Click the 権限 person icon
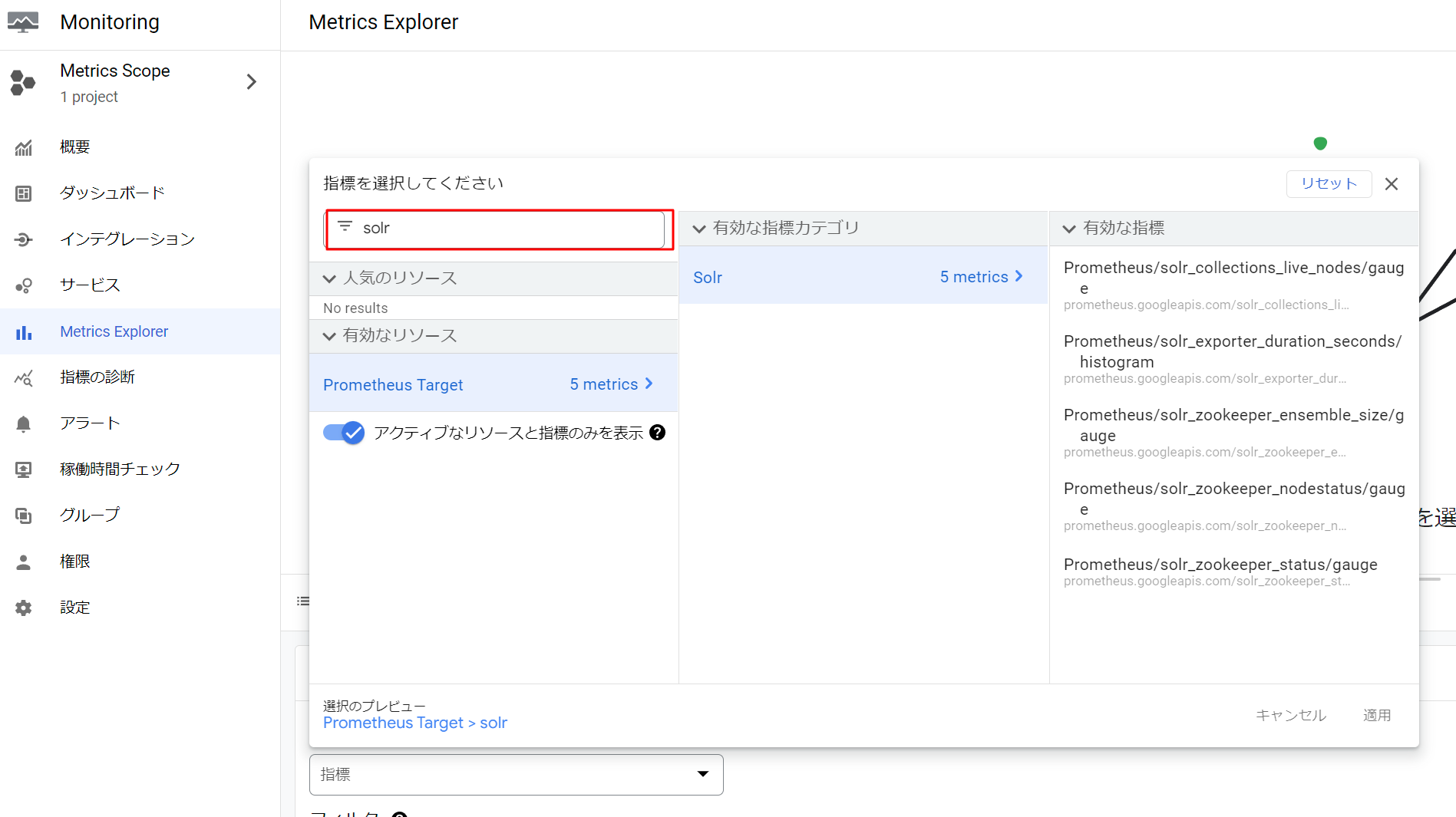Image resolution: width=1456 pixels, height=817 pixels. point(24,562)
